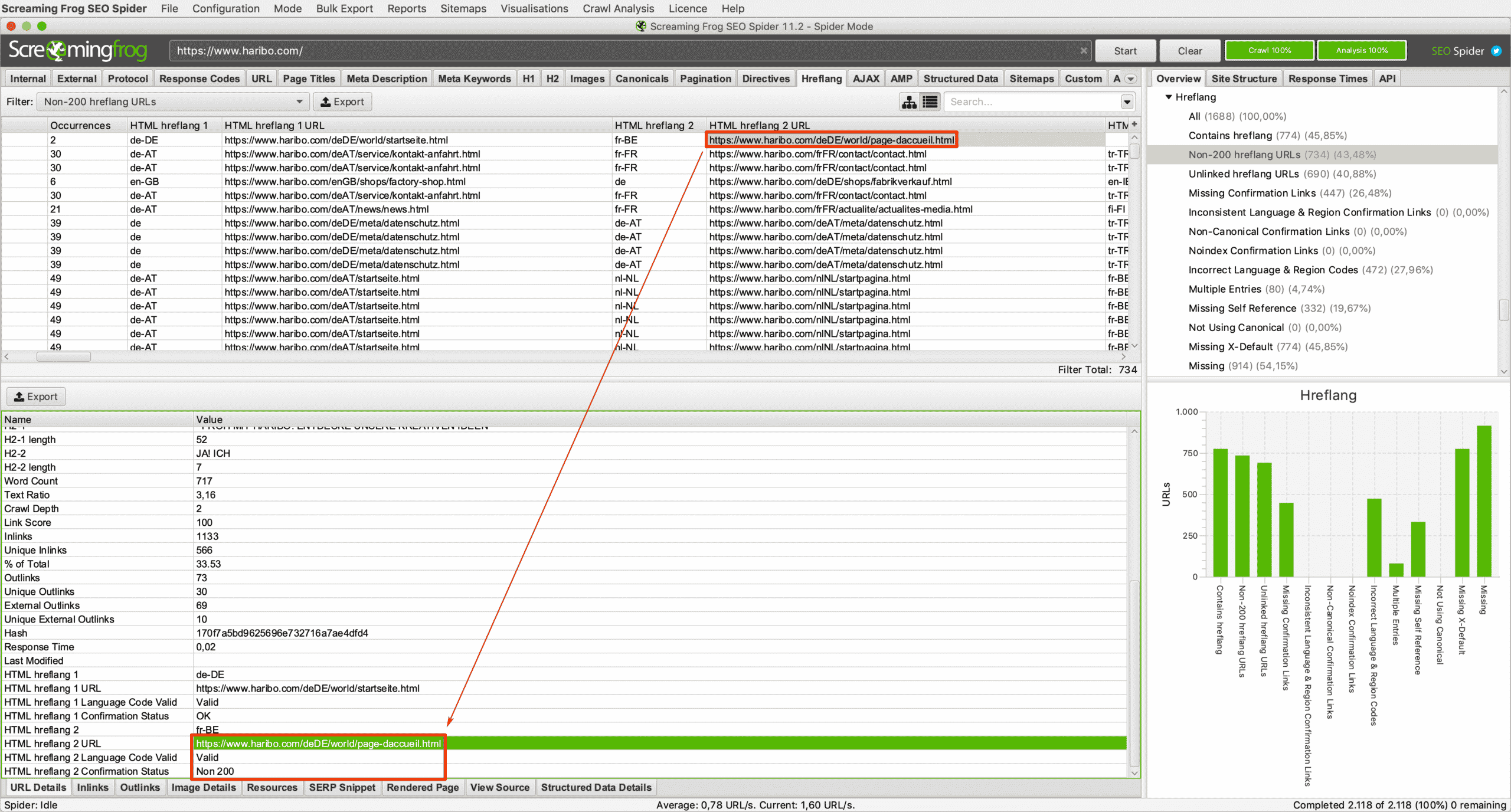
Task: Open the API tab
Action: (x=1387, y=78)
